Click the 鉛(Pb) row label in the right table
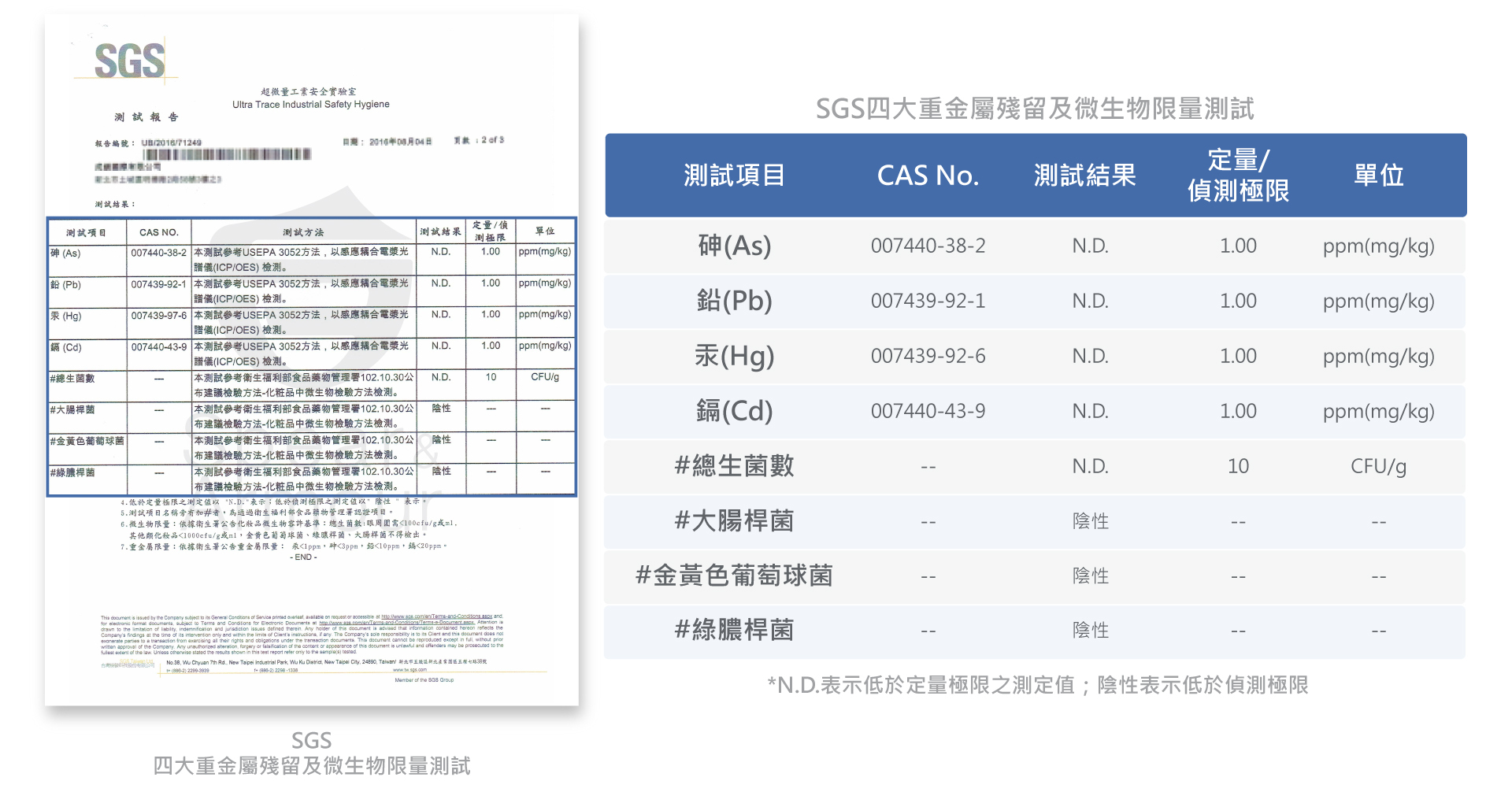 pyautogui.click(x=734, y=301)
